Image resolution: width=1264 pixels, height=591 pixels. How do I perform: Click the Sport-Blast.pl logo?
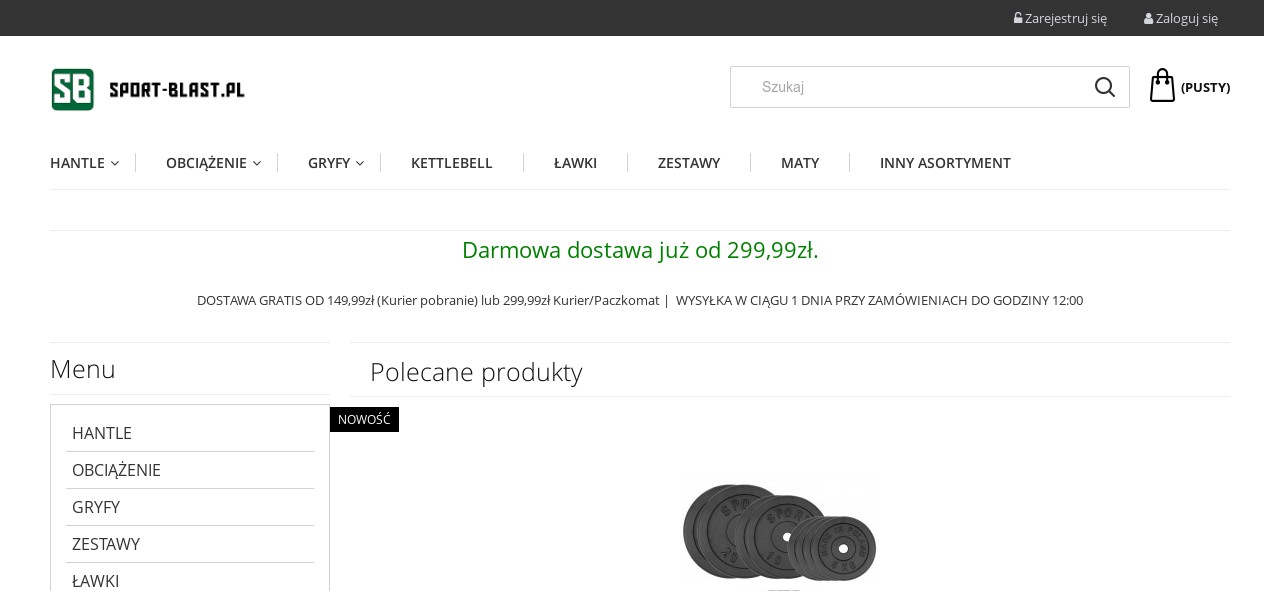(x=148, y=89)
